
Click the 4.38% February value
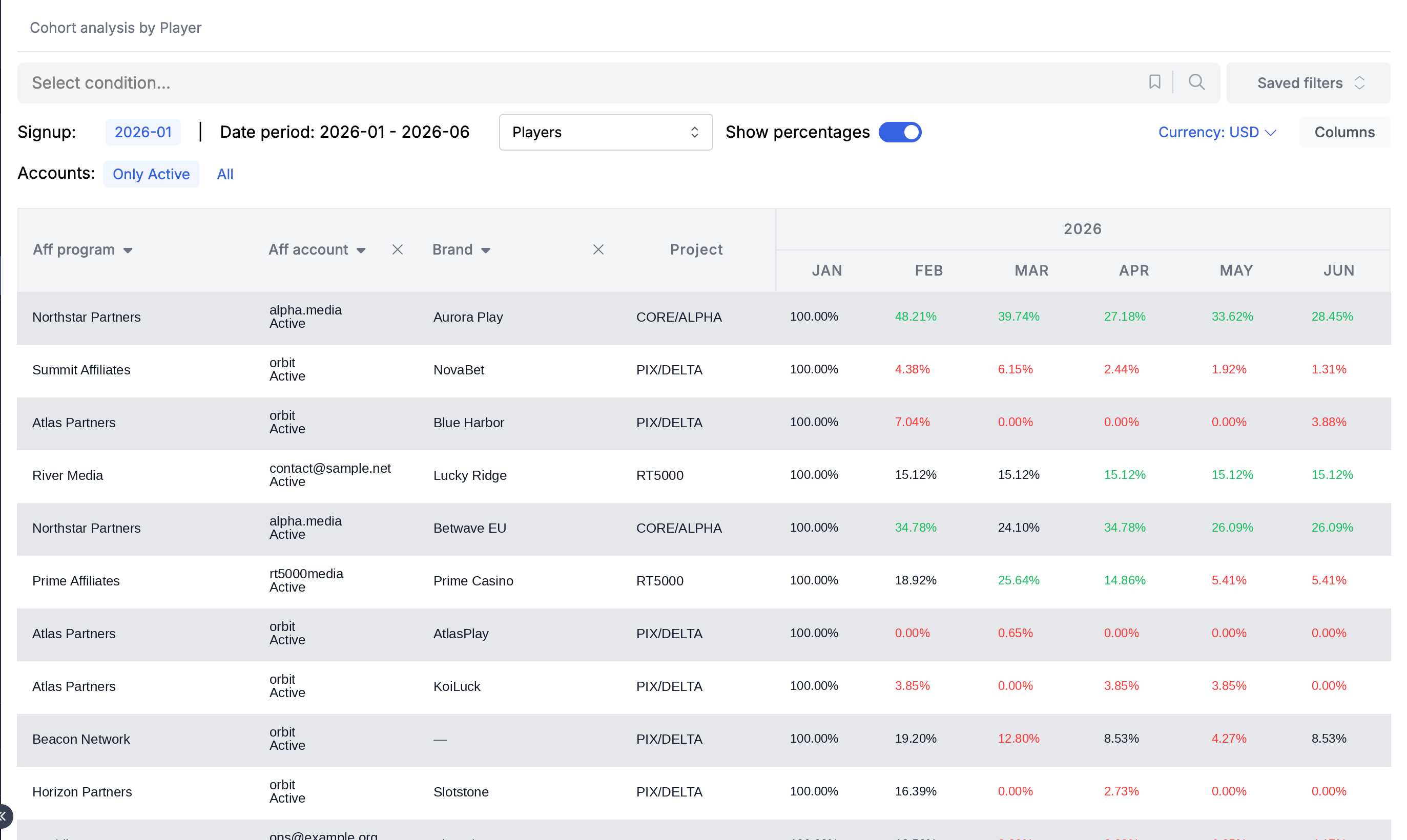(x=912, y=369)
